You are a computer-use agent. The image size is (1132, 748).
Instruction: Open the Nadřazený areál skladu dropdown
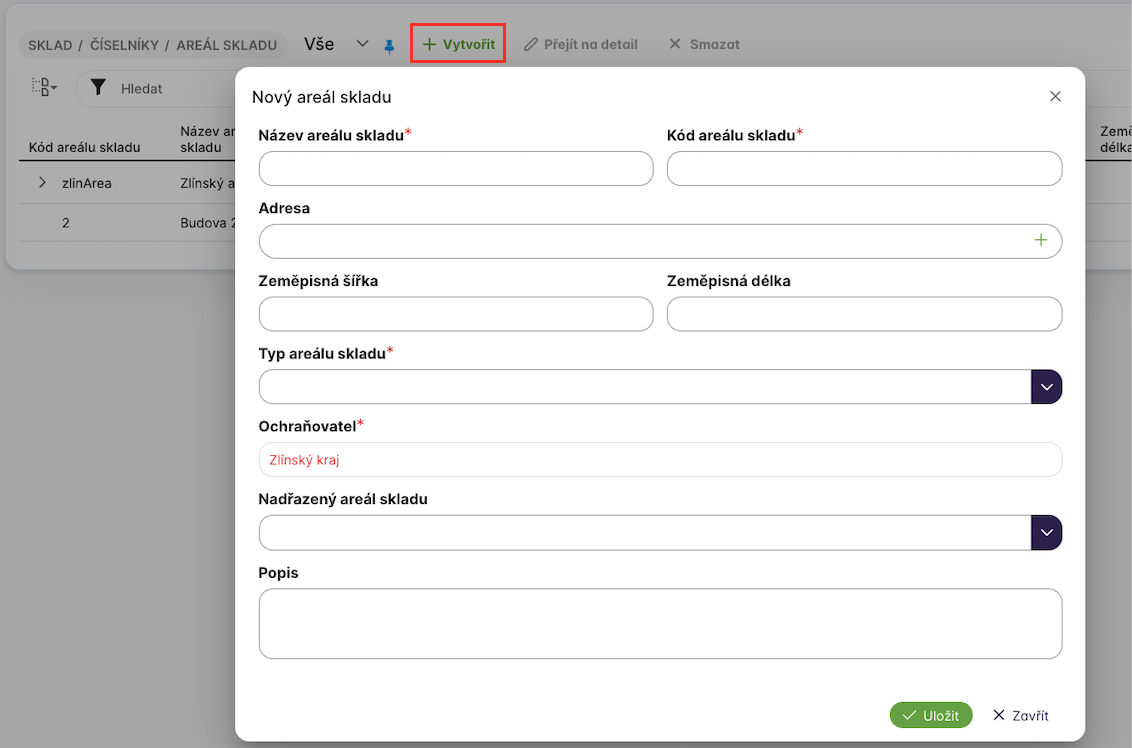1046,532
